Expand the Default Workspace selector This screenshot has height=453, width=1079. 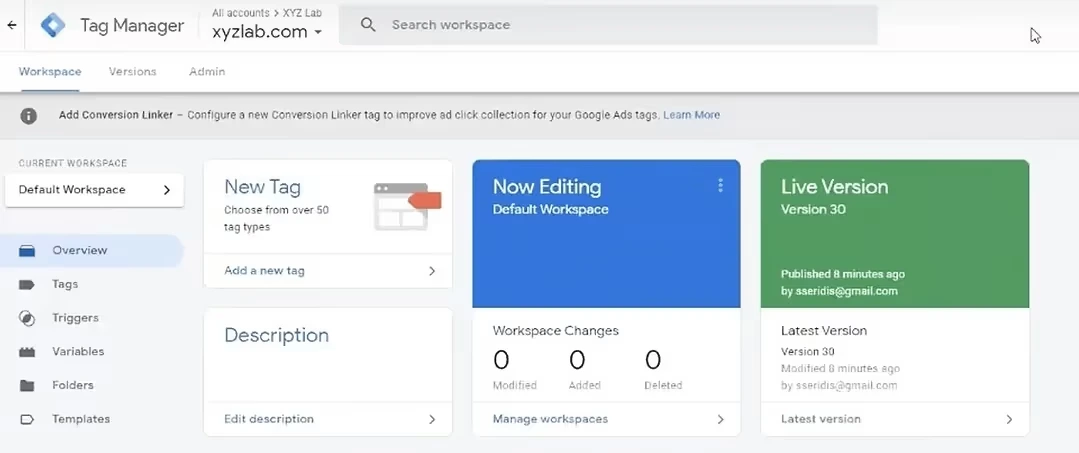click(x=94, y=190)
